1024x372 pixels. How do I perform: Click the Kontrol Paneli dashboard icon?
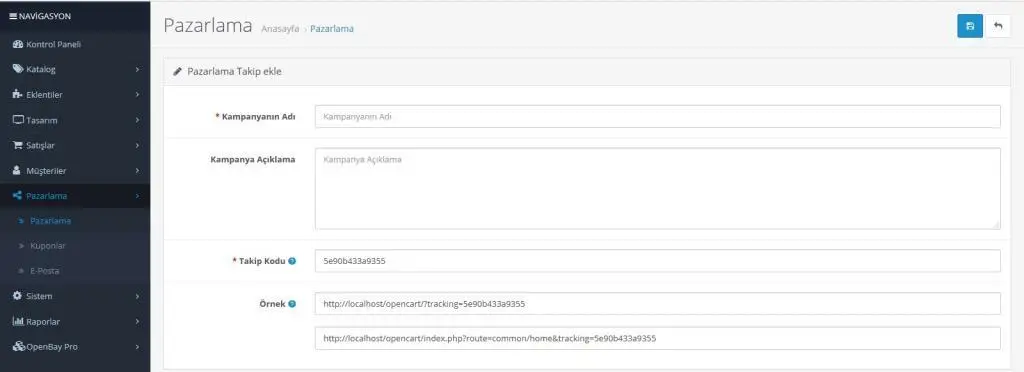tap(18, 44)
